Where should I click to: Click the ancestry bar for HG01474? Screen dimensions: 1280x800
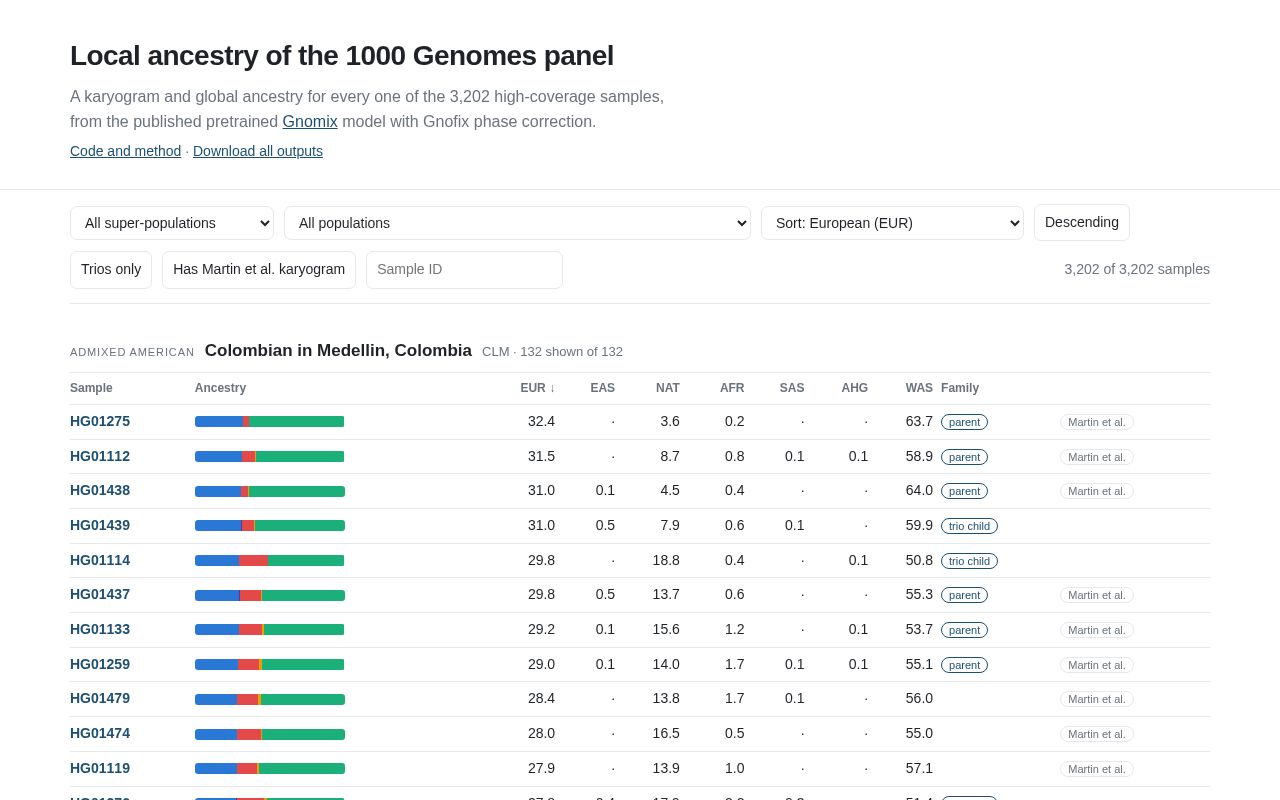[x=270, y=734]
